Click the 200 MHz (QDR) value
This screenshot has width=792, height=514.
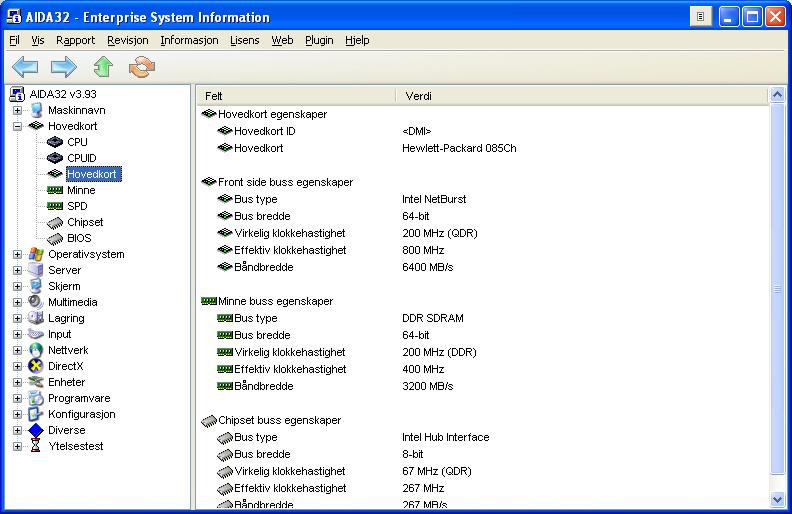point(439,233)
